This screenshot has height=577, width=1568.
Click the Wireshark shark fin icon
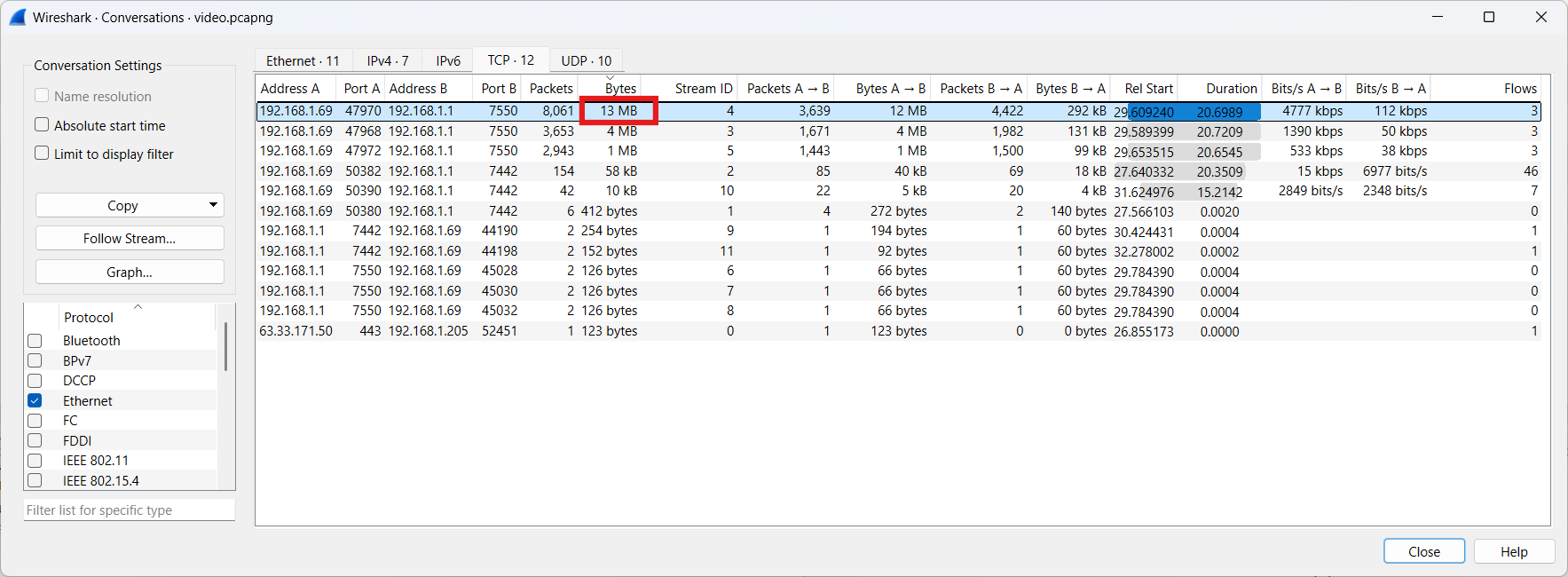pyautogui.click(x=18, y=17)
